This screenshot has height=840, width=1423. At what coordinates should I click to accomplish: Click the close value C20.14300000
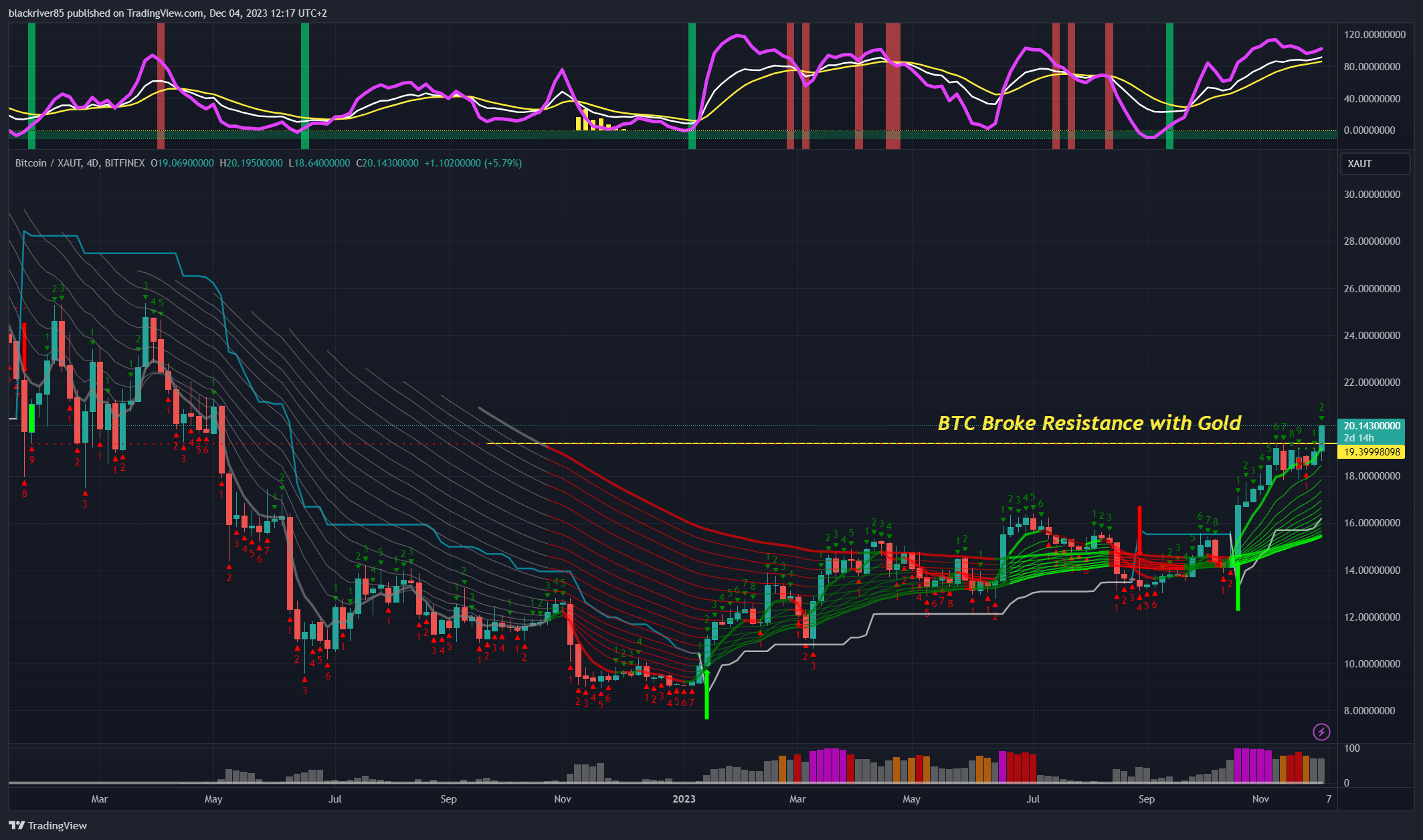click(387, 163)
